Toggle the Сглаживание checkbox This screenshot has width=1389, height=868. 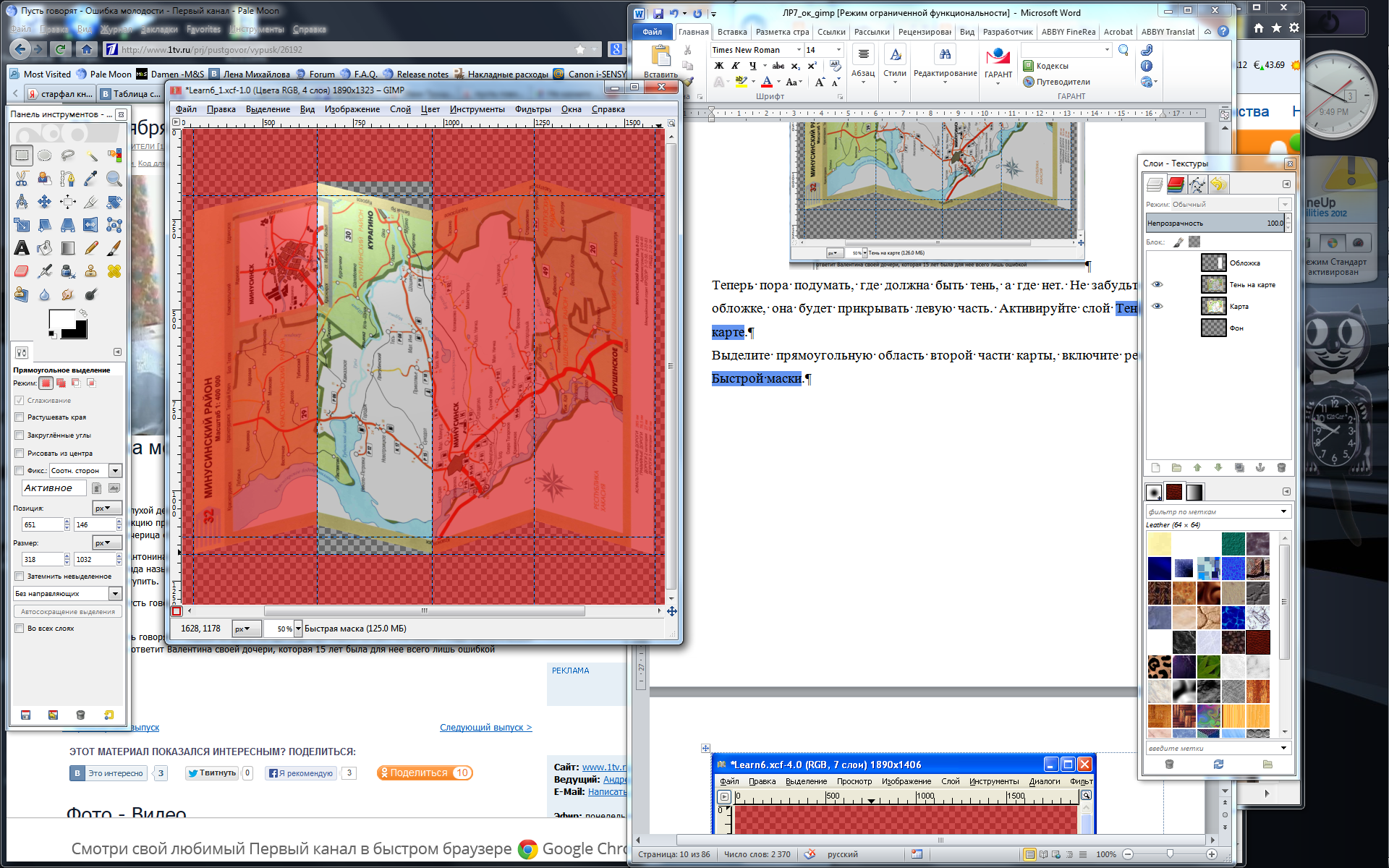click(20, 400)
